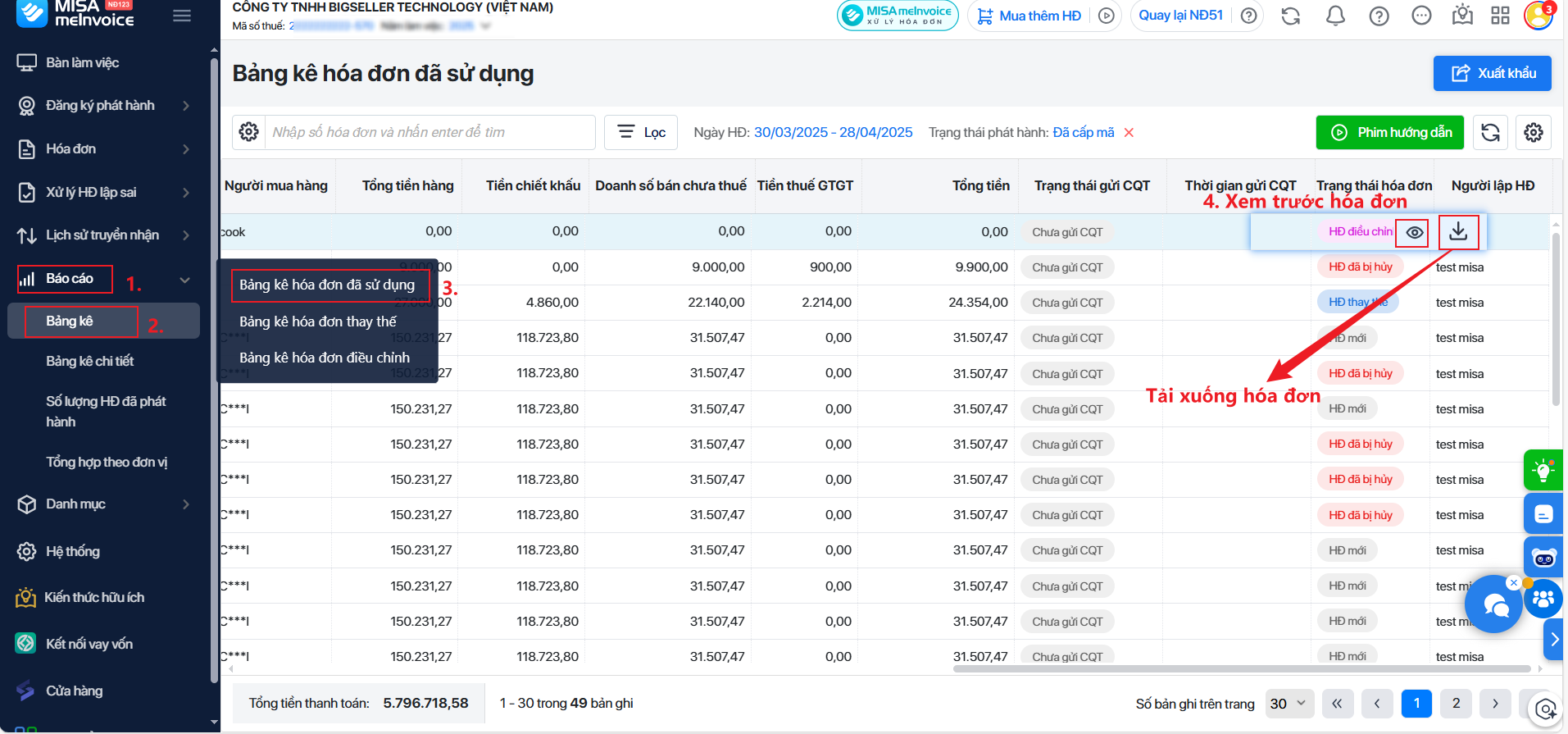This screenshot has height=734, width=1568.
Task: Open Kết nối vay vốn icon
Action: point(26,644)
